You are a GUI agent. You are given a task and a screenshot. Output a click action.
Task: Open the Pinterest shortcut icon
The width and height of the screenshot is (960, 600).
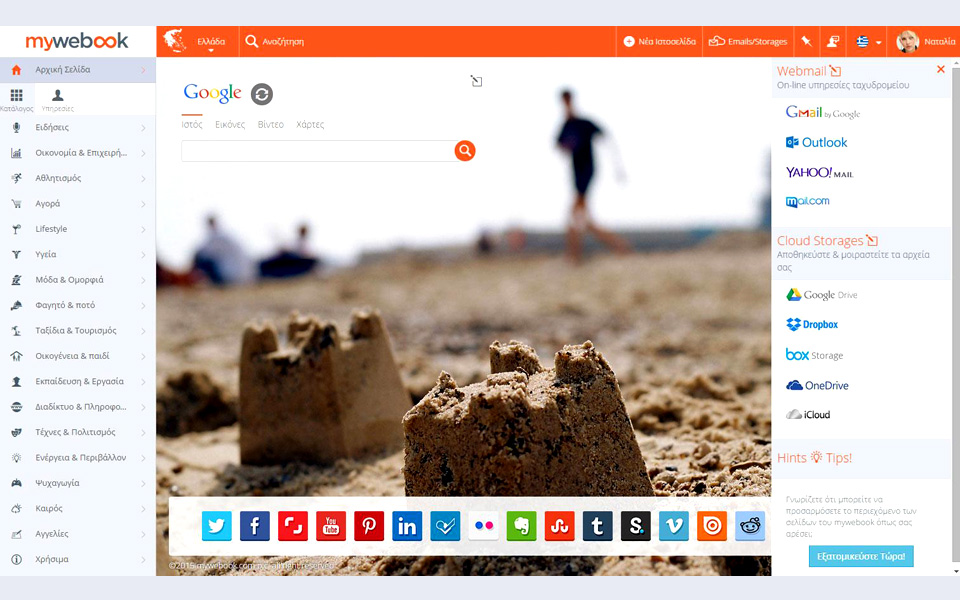coord(369,526)
